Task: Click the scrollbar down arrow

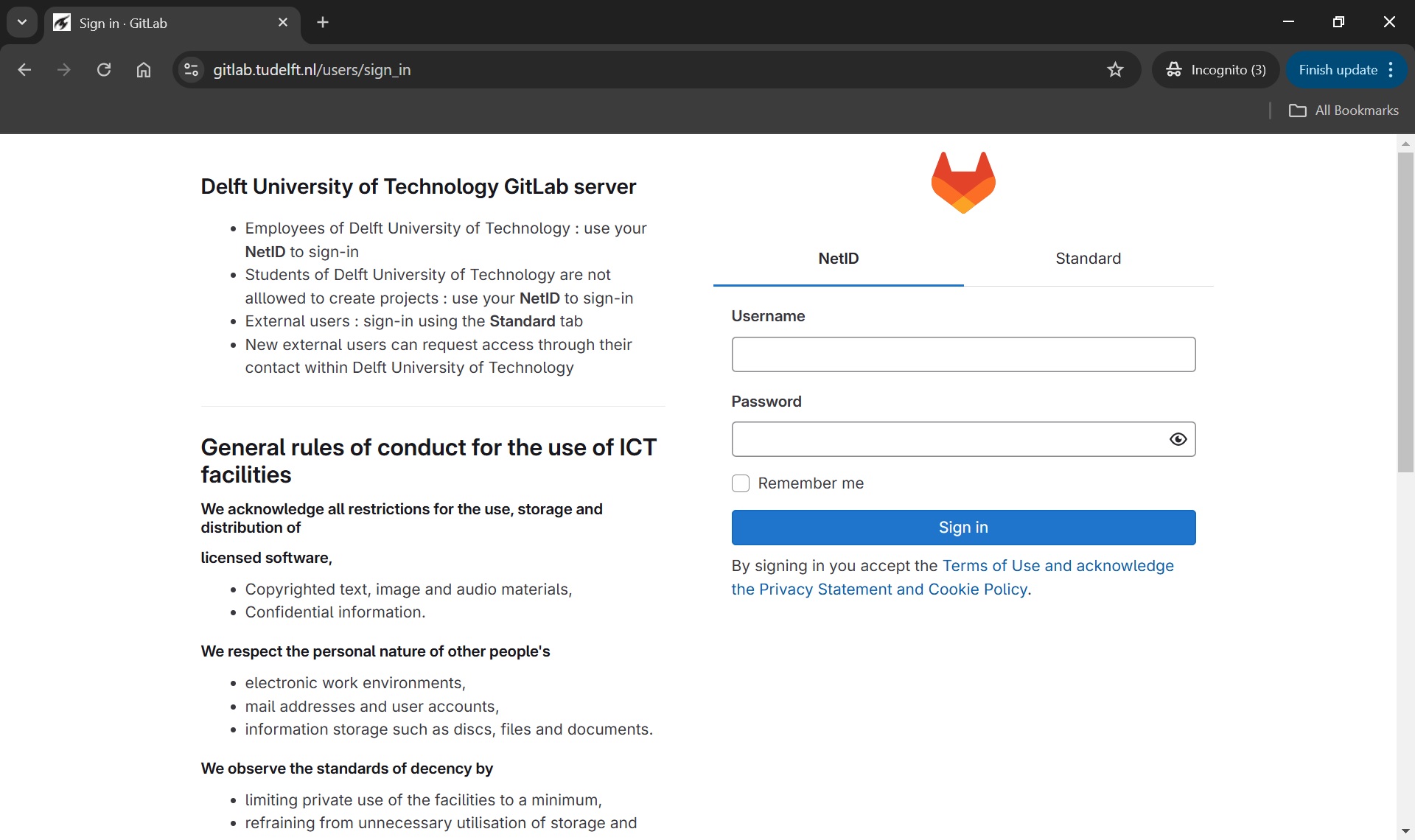Action: 1405,832
